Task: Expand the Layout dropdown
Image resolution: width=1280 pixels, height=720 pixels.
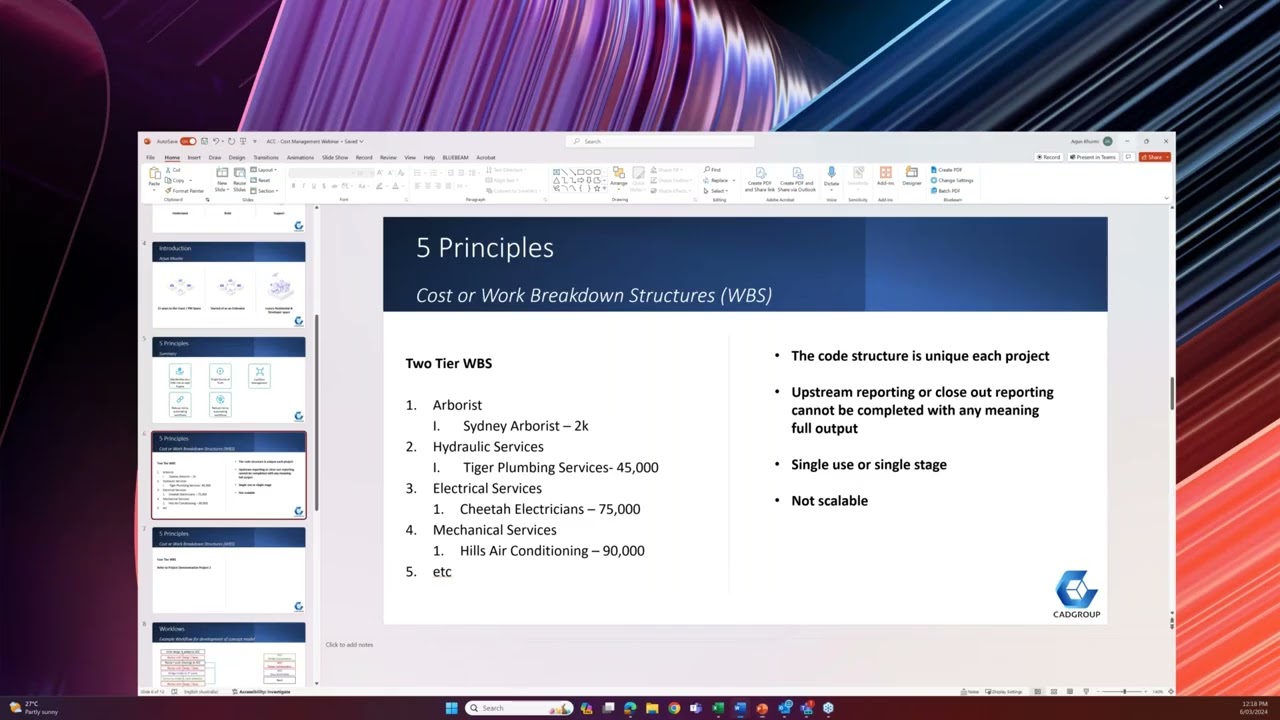Action: [265, 170]
